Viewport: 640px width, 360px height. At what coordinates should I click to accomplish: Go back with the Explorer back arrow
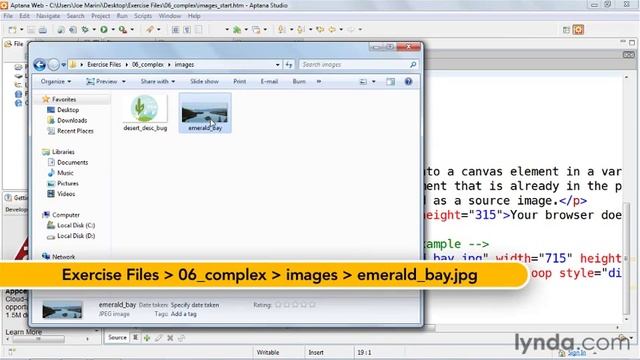[40, 64]
